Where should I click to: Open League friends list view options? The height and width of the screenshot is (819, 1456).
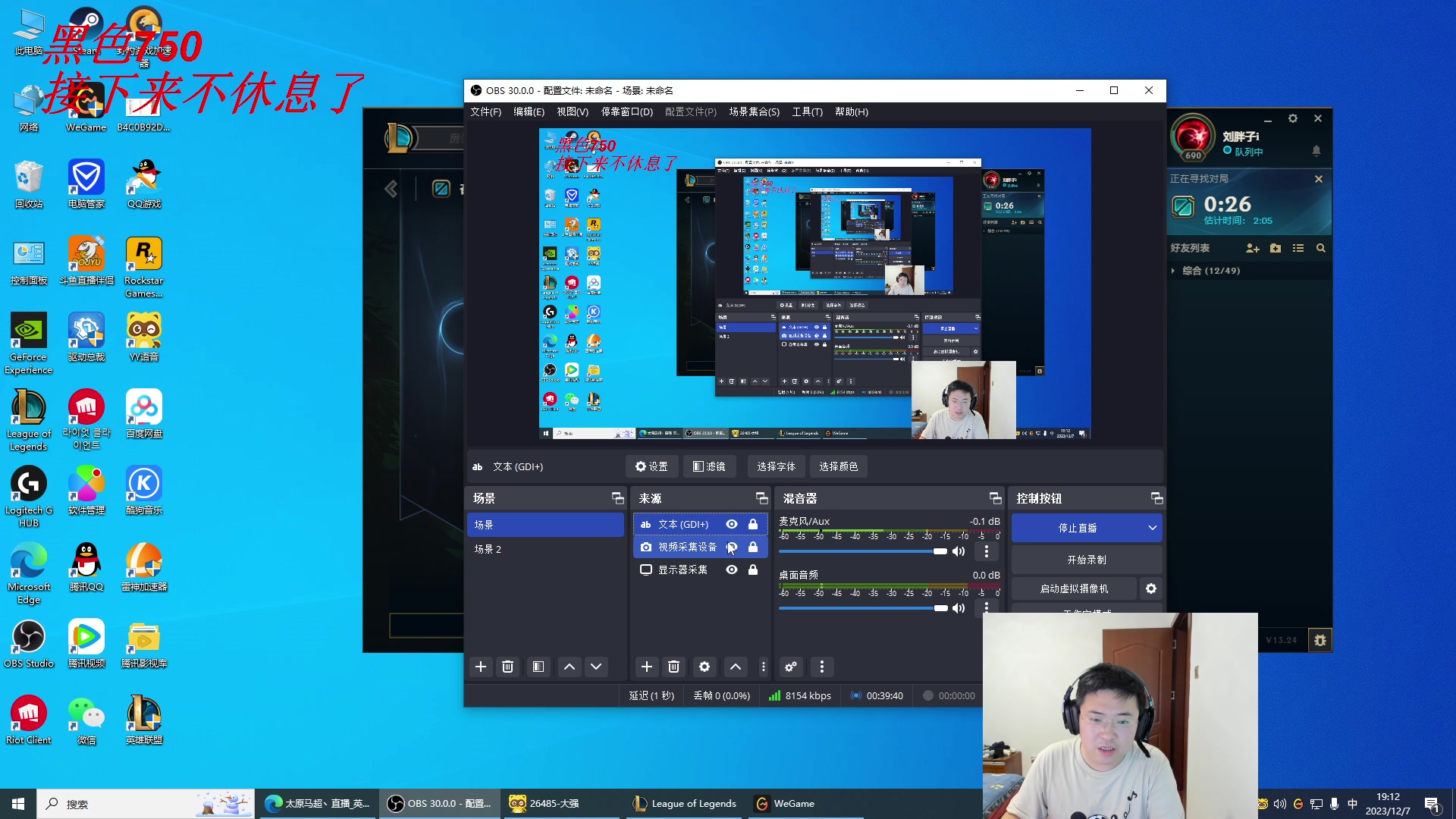(1298, 248)
